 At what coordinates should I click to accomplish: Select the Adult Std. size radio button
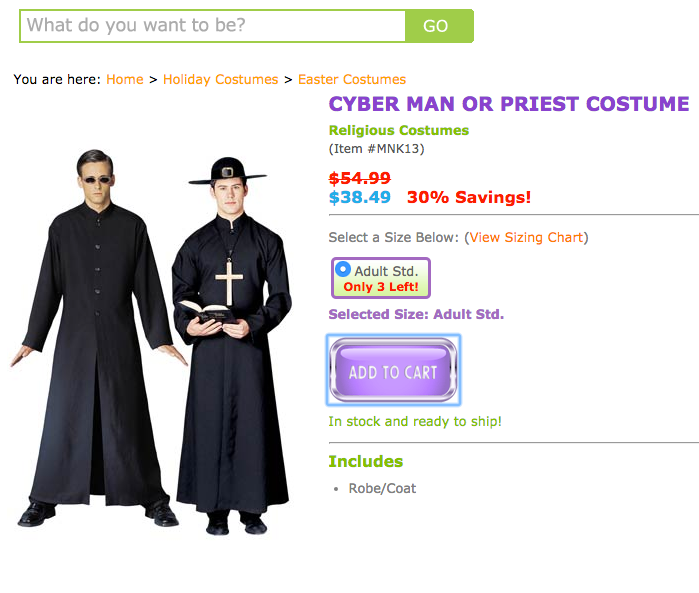(x=343, y=269)
